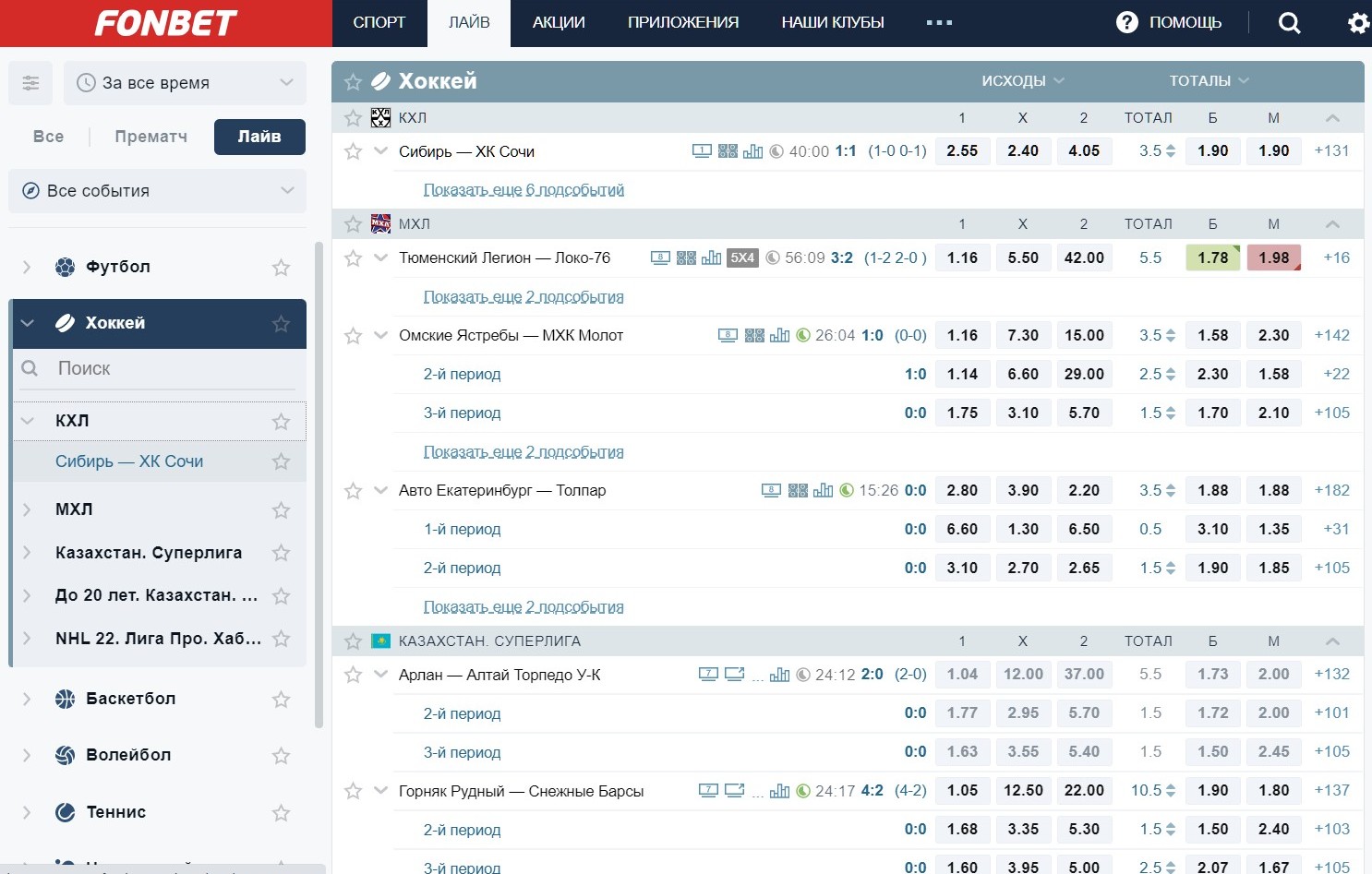This screenshot has height=874, width=1372.
Task: Open Акции tab
Action: tap(559, 23)
